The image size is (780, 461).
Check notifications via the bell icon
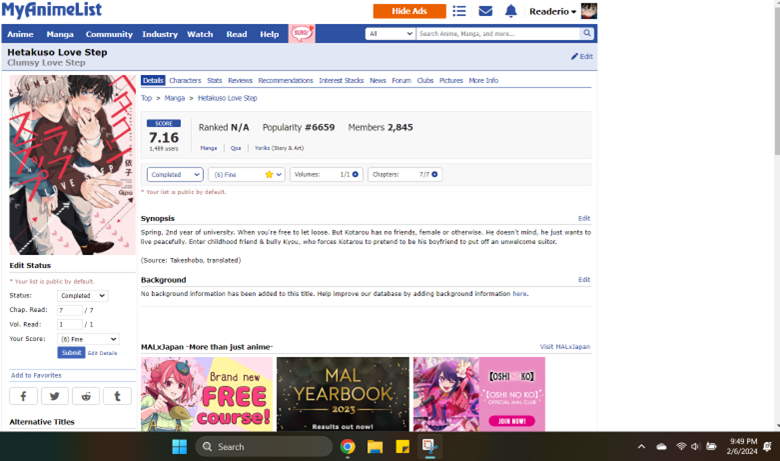click(x=511, y=11)
